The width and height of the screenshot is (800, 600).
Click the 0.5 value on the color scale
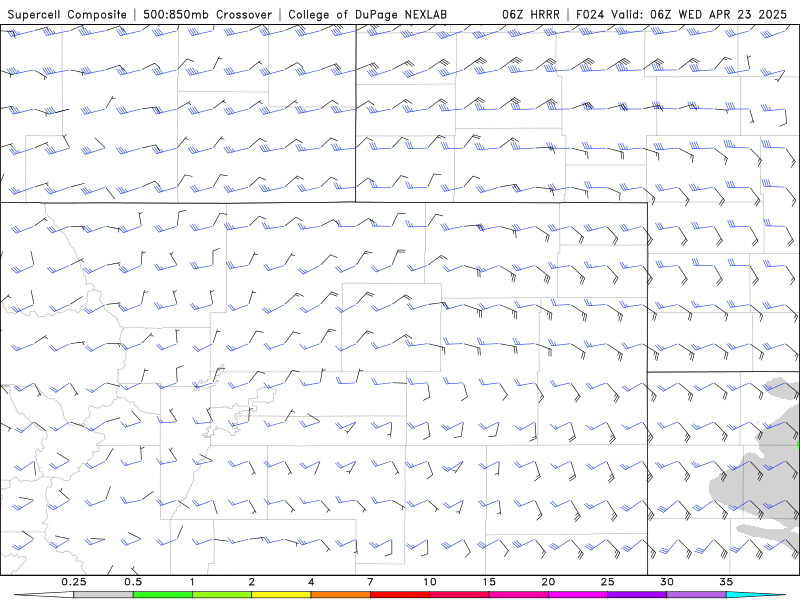tap(133, 582)
